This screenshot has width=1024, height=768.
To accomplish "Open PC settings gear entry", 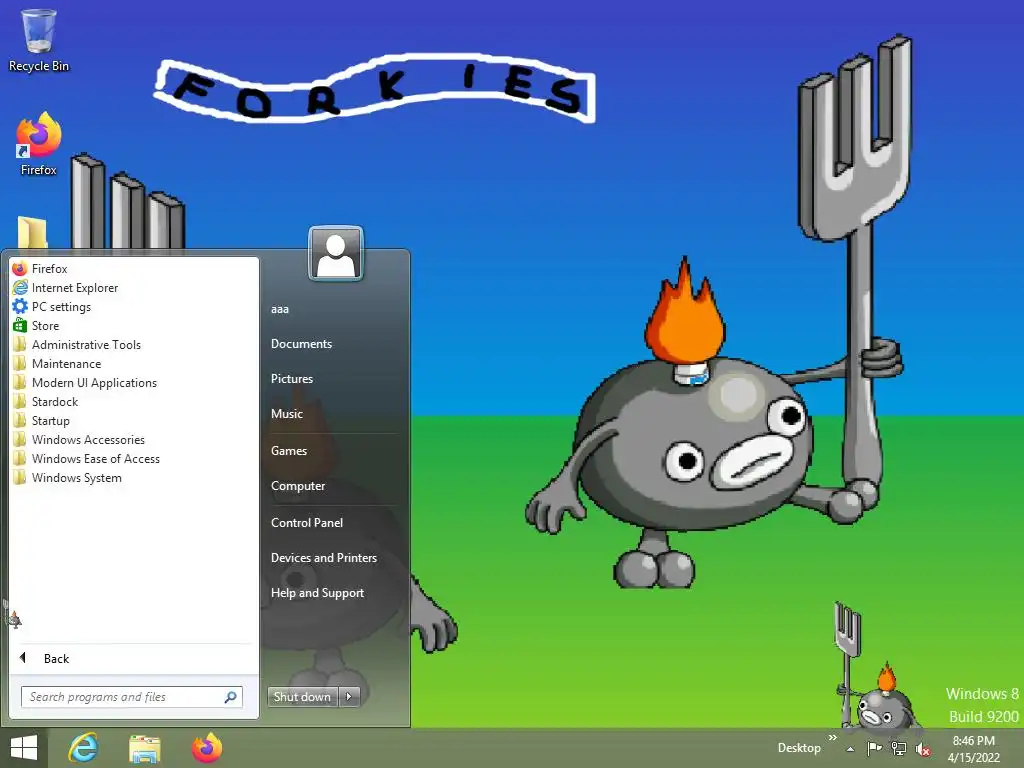I will click(134, 306).
